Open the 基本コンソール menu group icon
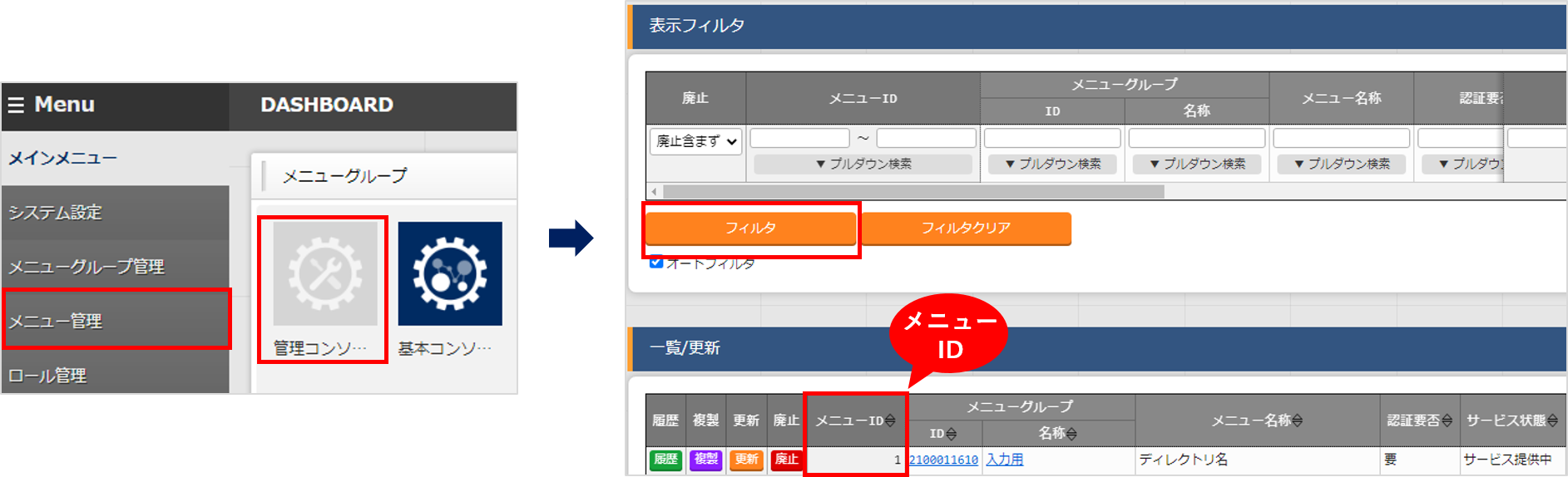The width and height of the screenshot is (1568, 477). 450,273
